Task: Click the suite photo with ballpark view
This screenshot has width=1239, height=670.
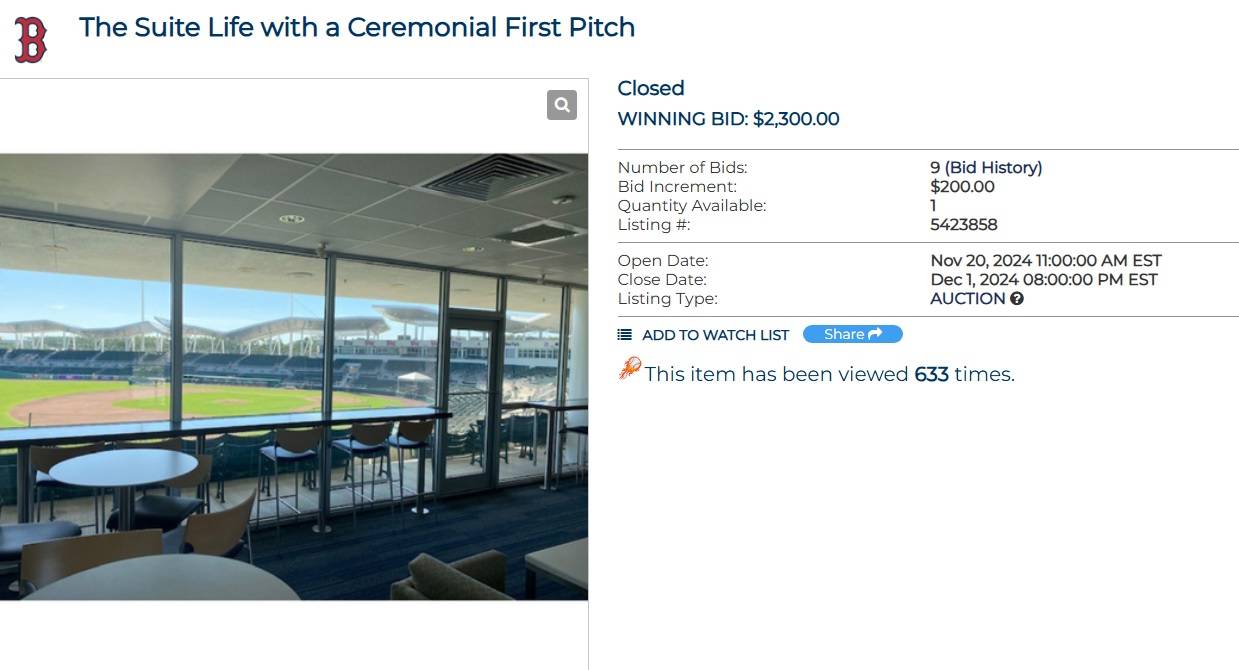Action: click(x=294, y=376)
